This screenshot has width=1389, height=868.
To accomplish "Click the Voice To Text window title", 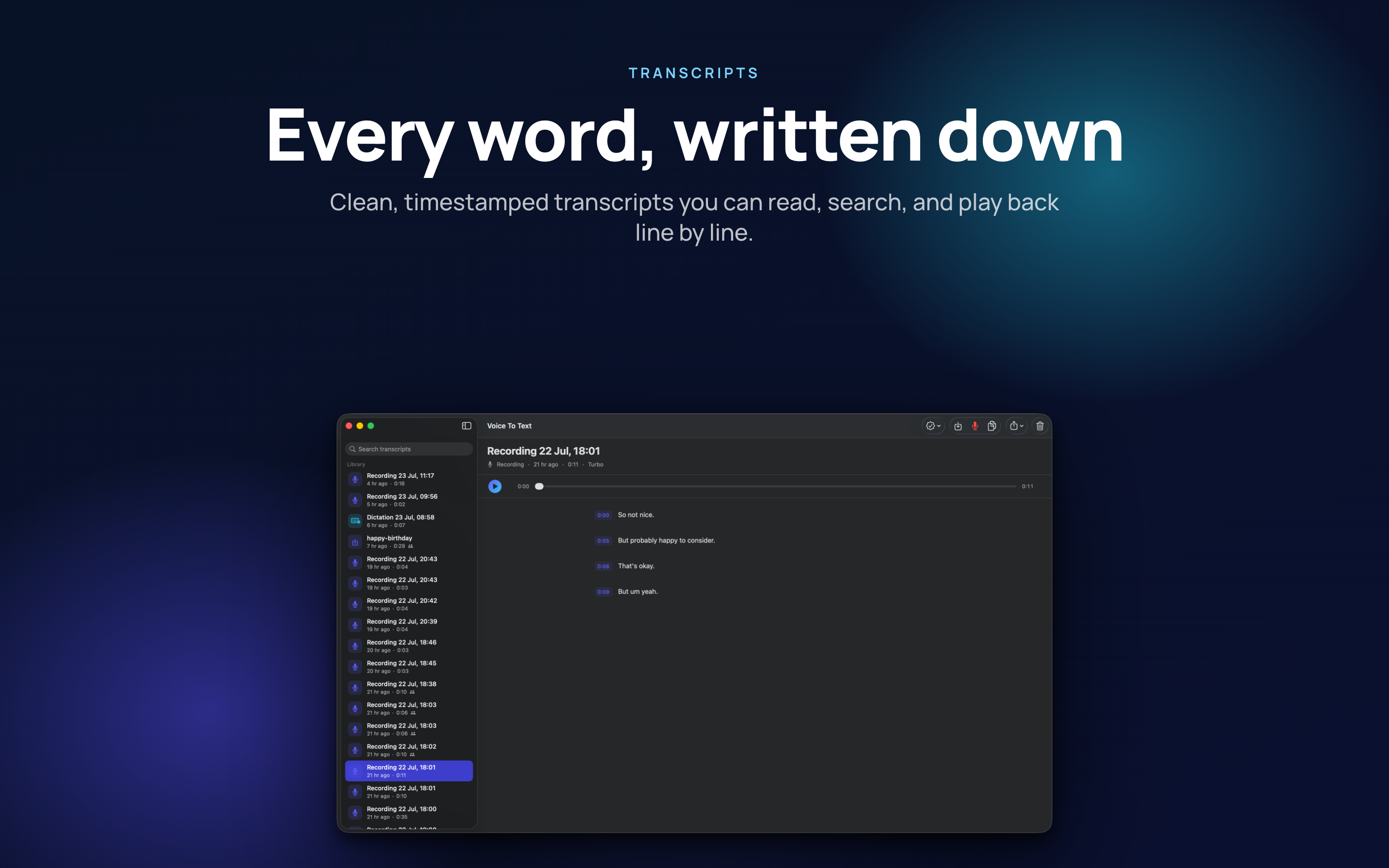I will coord(509,426).
